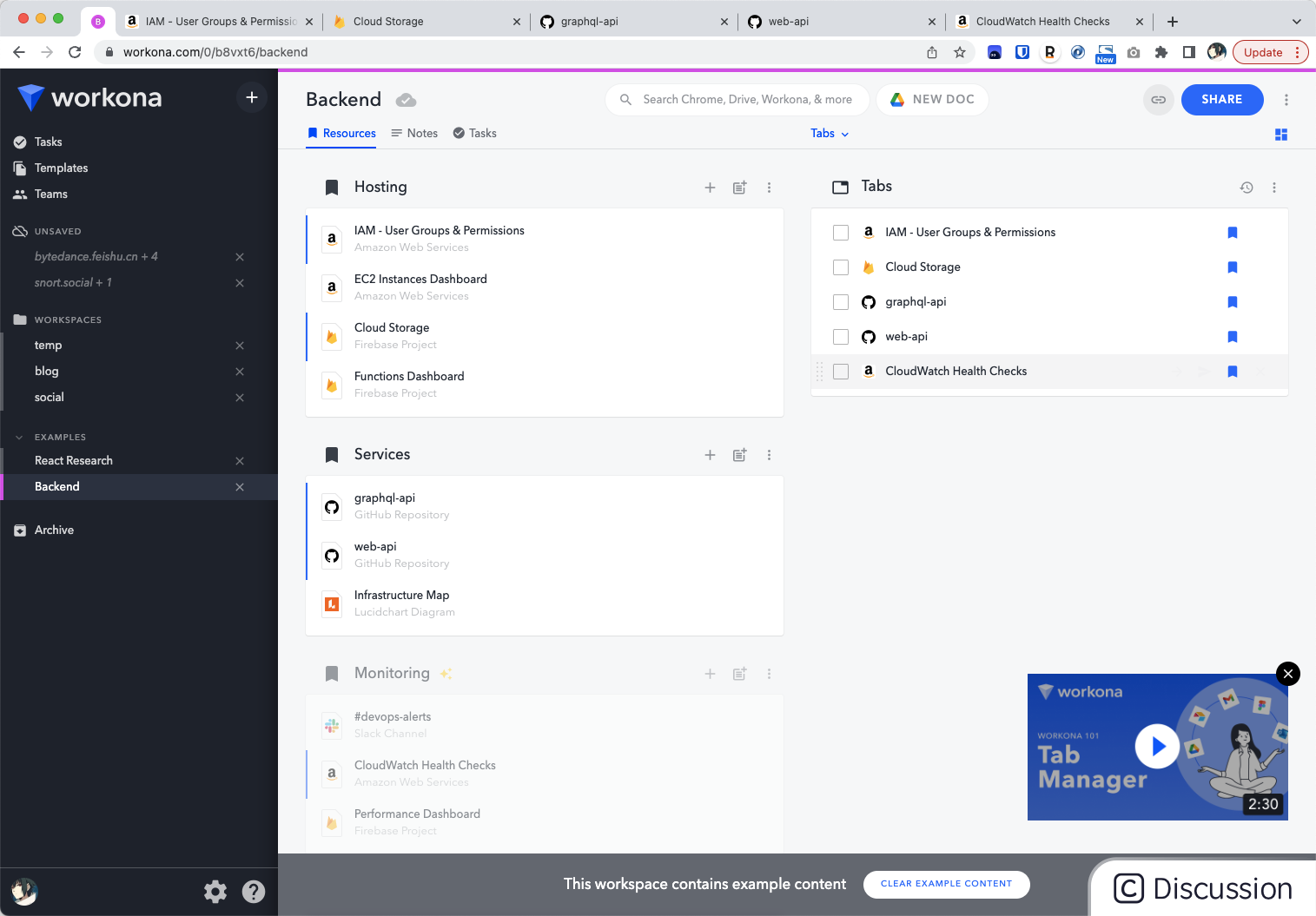
Task: Open help question mark icon
Action: pos(254,892)
